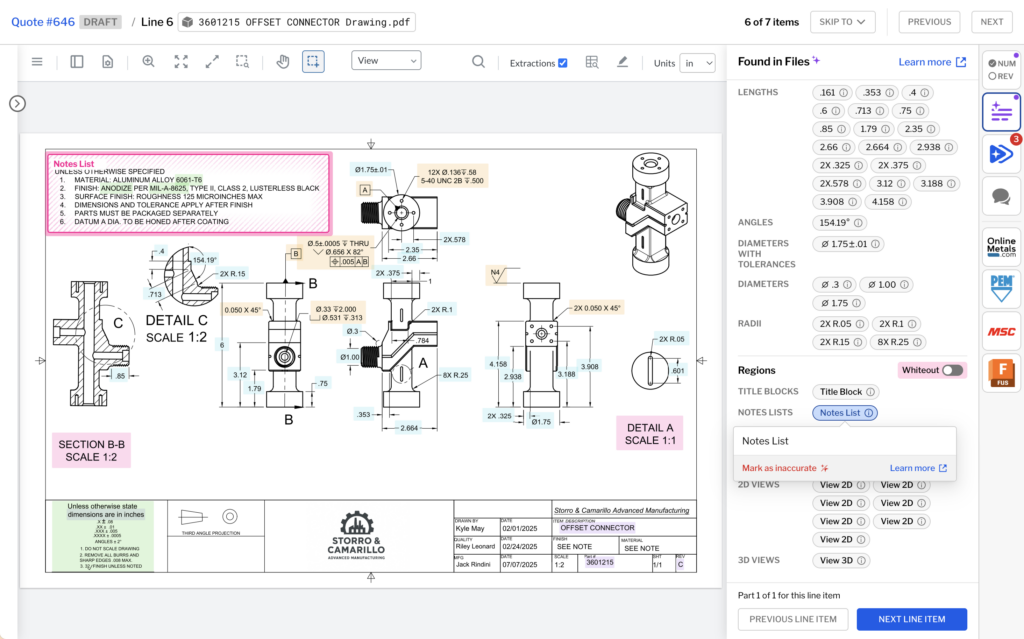Image resolution: width=1024 pixels, height=639 pixels.
Task: Expand the collapsed left panel arrow
Action: coord(18,103)
